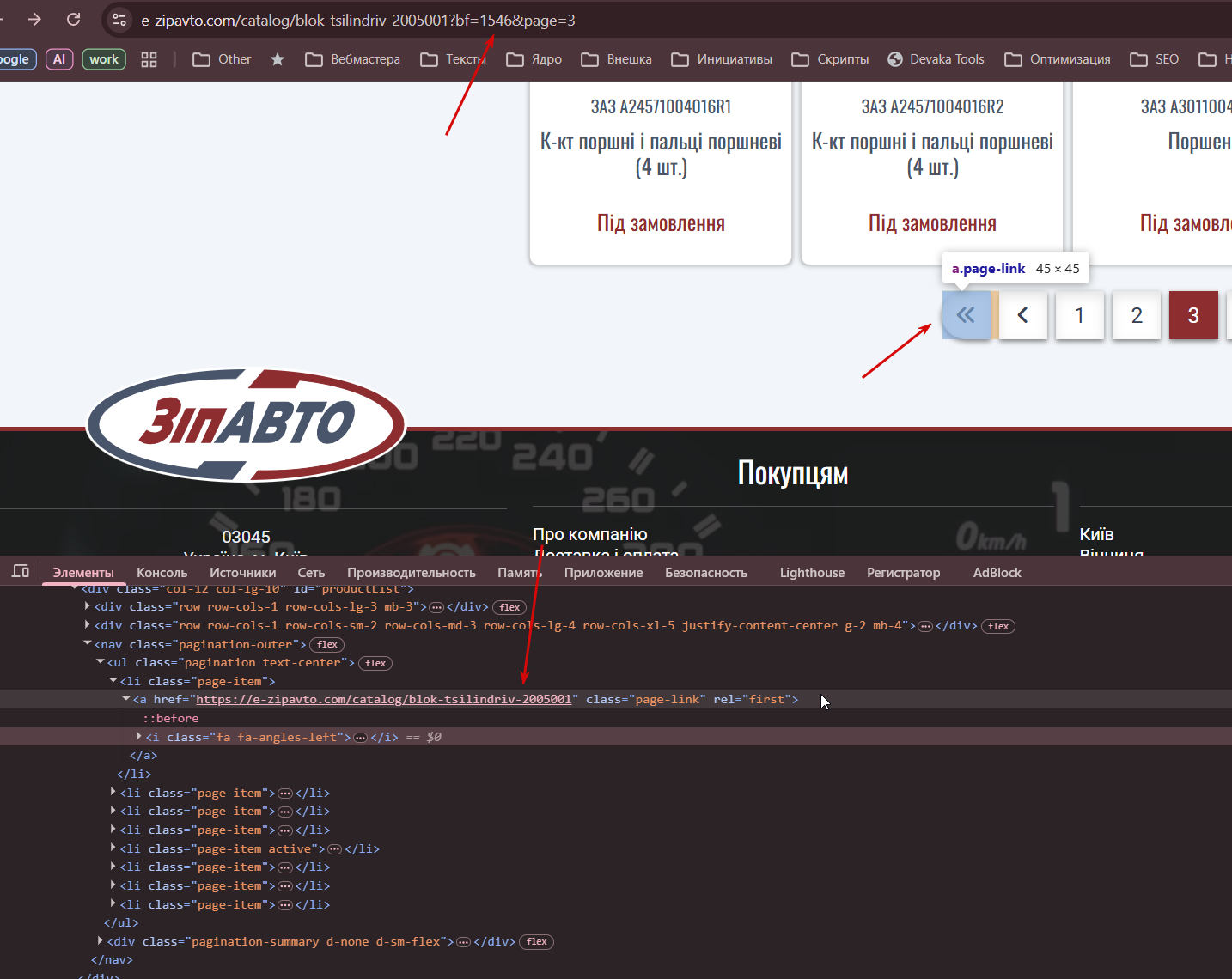Open site information icon in address bar
Viewport: 1232px width, 979px height.
[119, 20]
